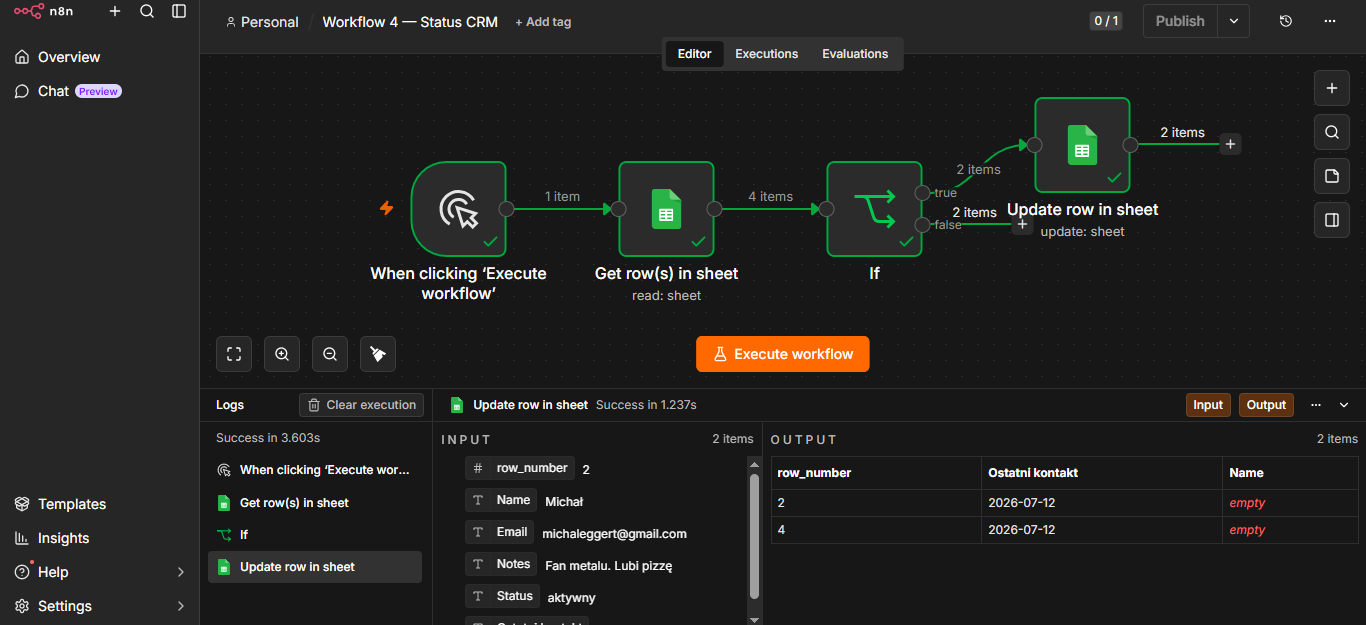The width and height of the screenshot is (1366, 625).
Task: Click 4 items connection label
Action: tap(771, 197)
